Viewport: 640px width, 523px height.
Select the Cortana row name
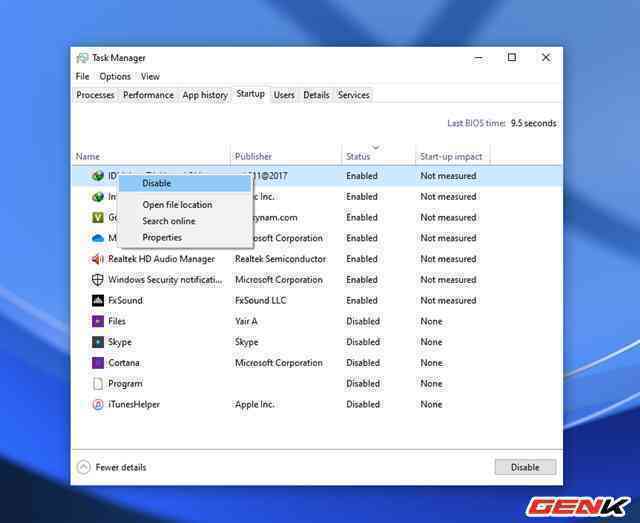[x=124, y=363]
